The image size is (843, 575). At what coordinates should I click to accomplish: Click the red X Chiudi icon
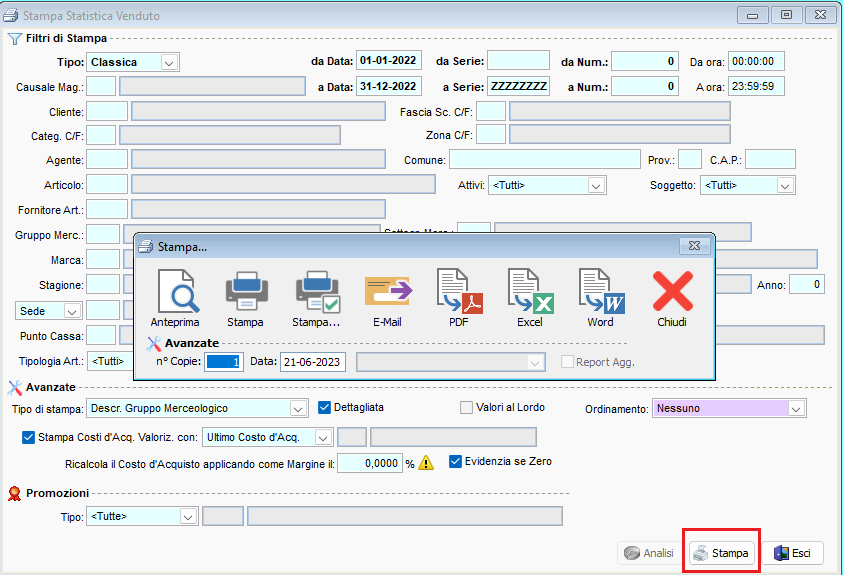click(x=672, y=292)
